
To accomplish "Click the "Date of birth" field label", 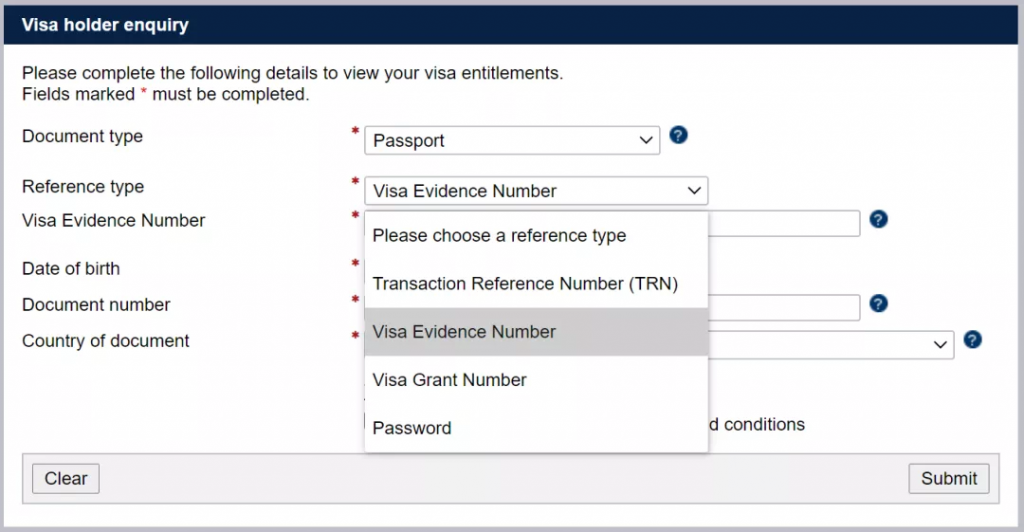I will click(71, 268).
